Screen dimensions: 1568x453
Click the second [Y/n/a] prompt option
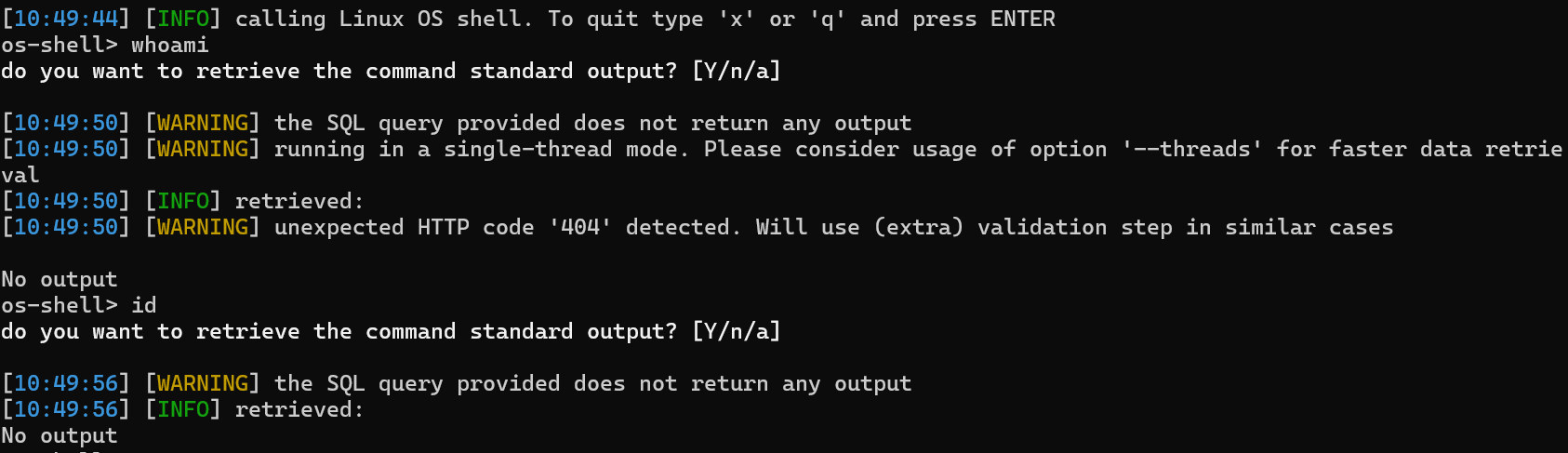[737, 331]
